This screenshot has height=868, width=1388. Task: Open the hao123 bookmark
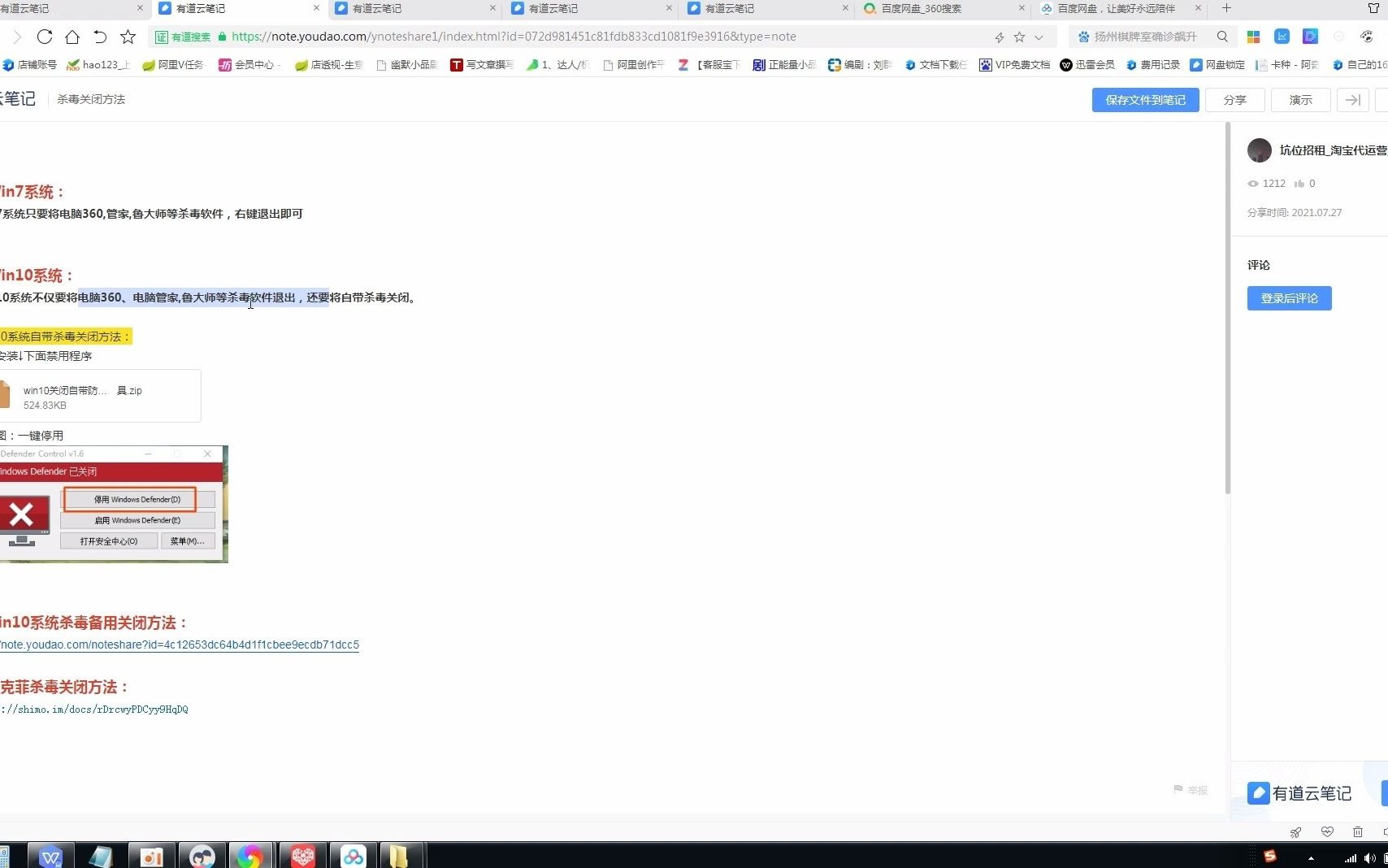[x=98, y=65]
